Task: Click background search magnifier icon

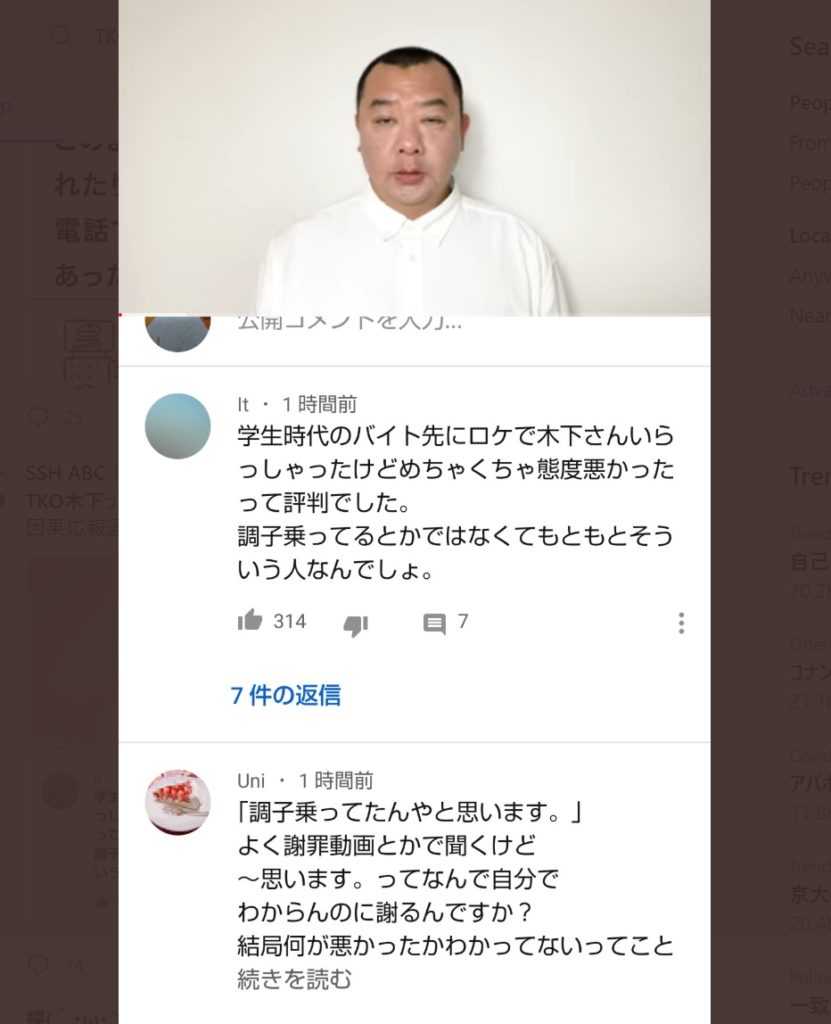Action: (61, 36)
